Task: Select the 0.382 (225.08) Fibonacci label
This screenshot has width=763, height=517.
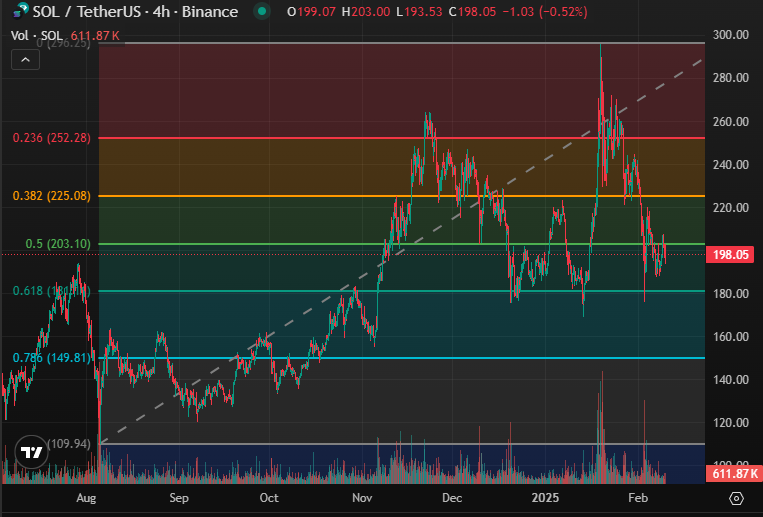Action: point(52,196)
